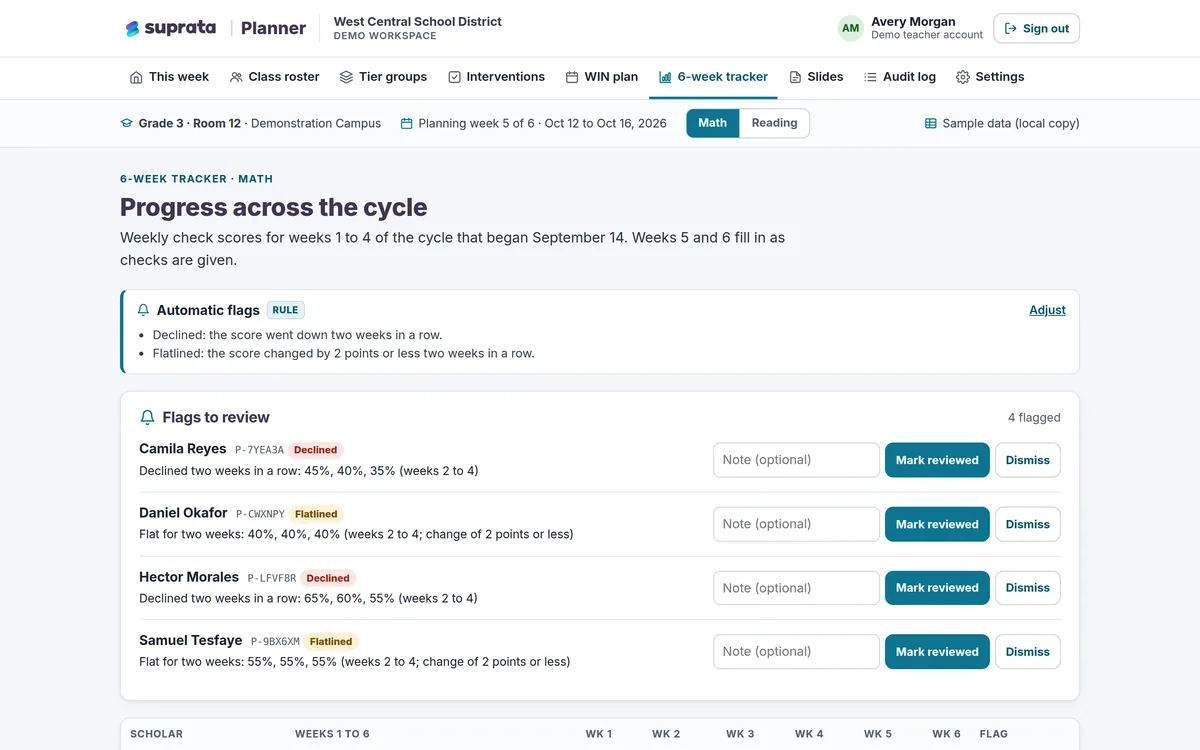This screenshot has height=750, width=1200.
Task: Click the Adjust link for automatic flags
Action: [x=1047, y=310]
